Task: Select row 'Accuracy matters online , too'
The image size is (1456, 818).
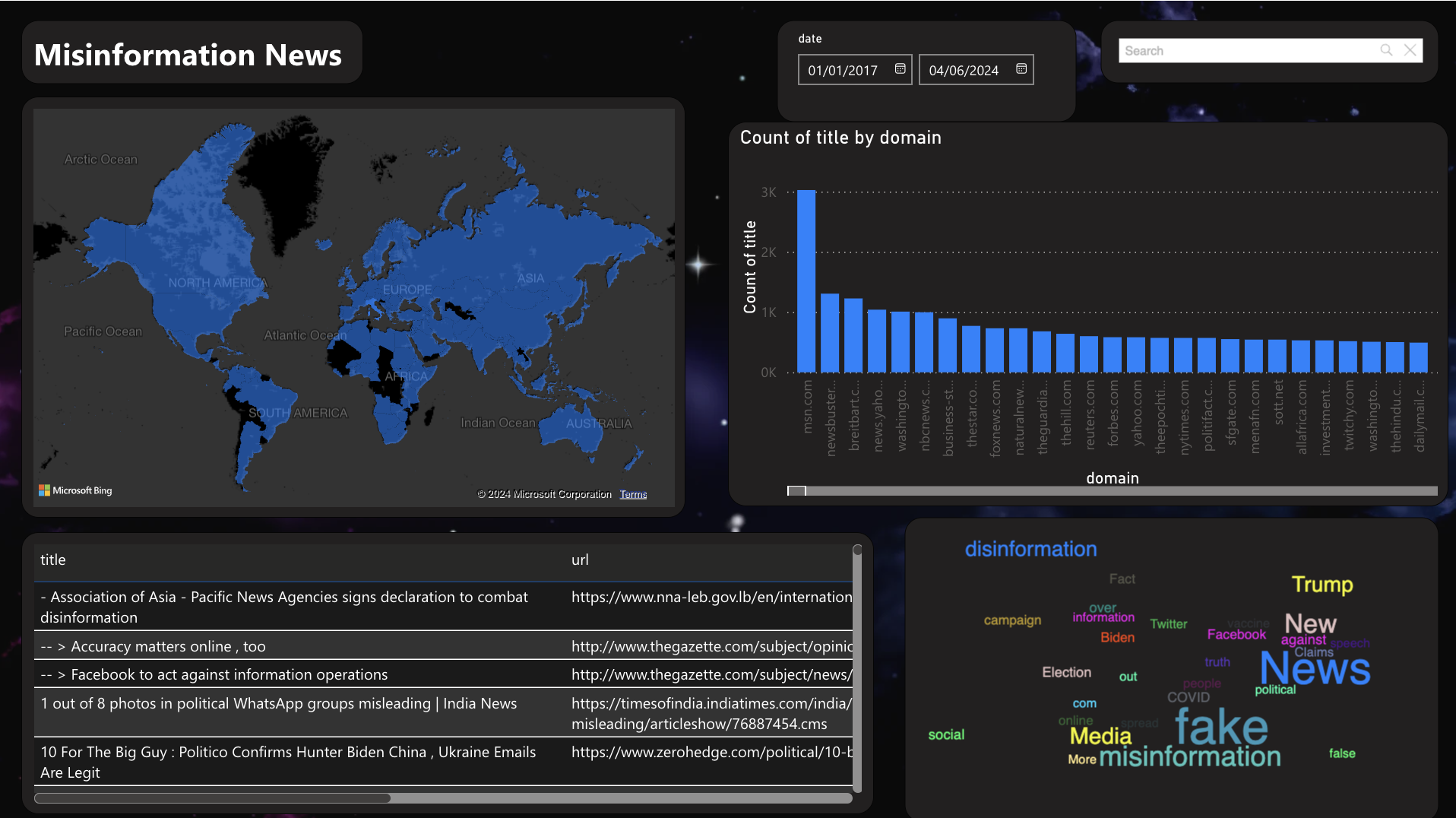Action: 444,646
